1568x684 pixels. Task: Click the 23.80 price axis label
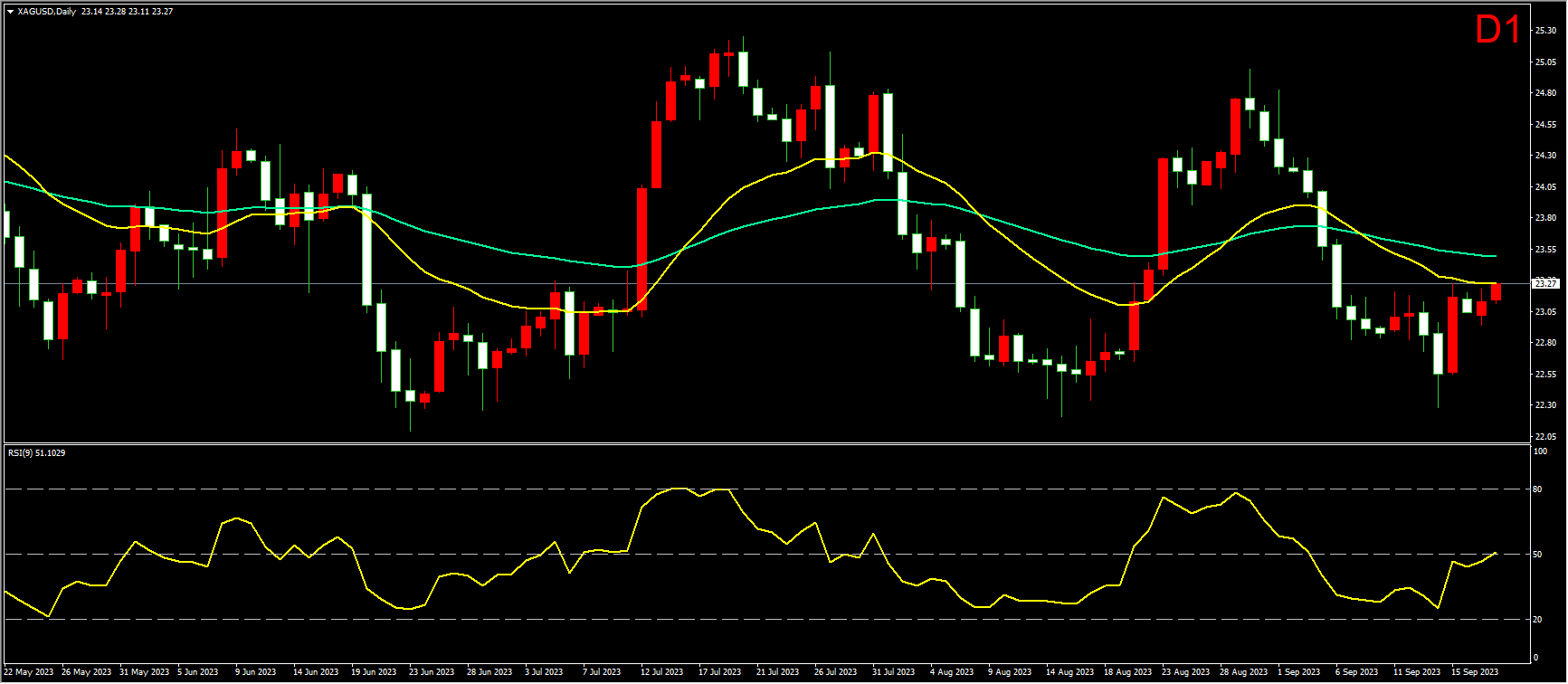1545,218
